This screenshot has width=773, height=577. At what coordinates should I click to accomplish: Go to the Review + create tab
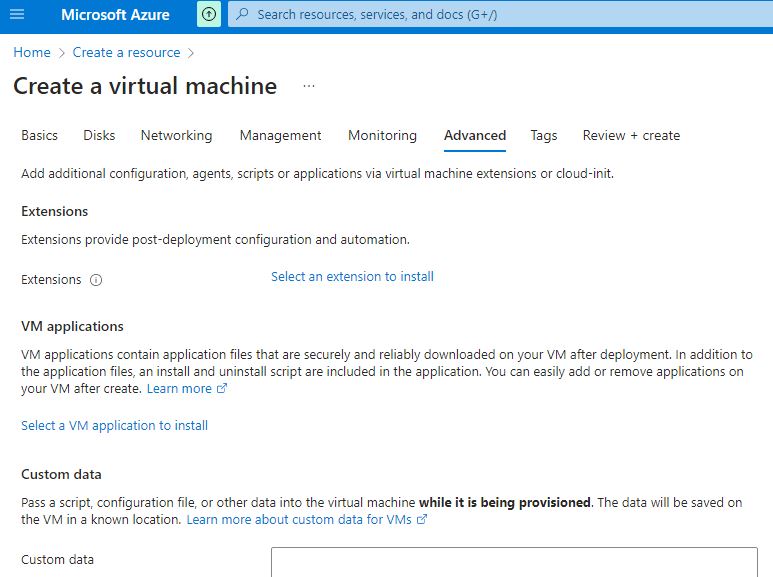[631, 135]
